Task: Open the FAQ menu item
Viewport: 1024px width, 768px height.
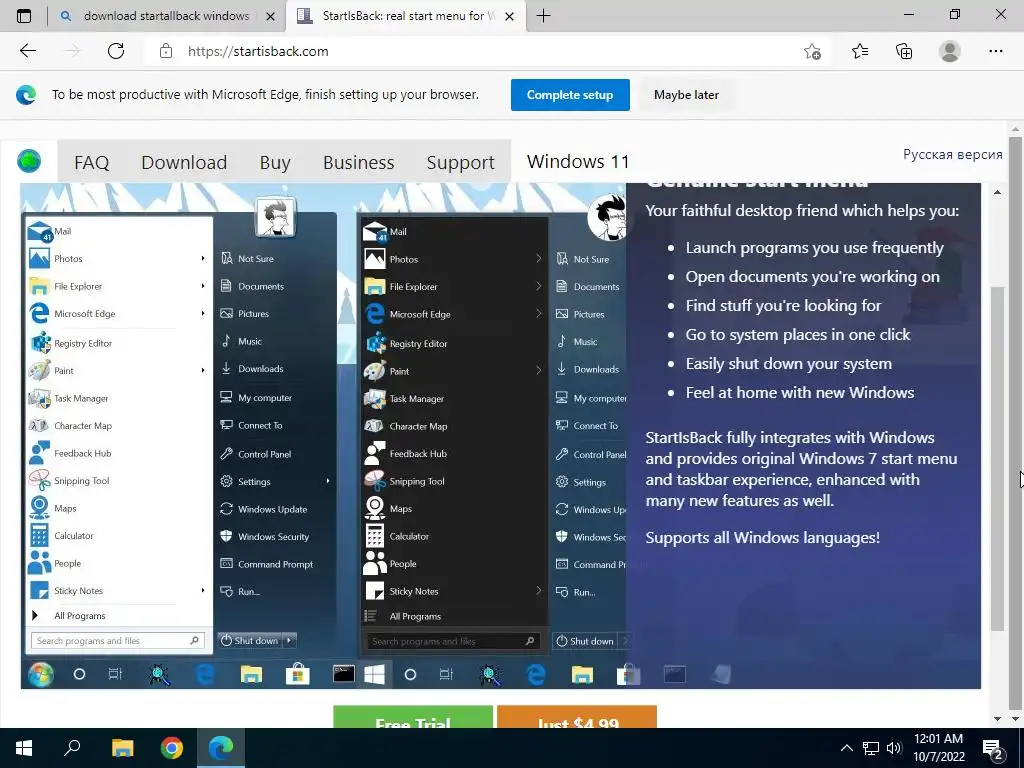Action: point(91,162)
